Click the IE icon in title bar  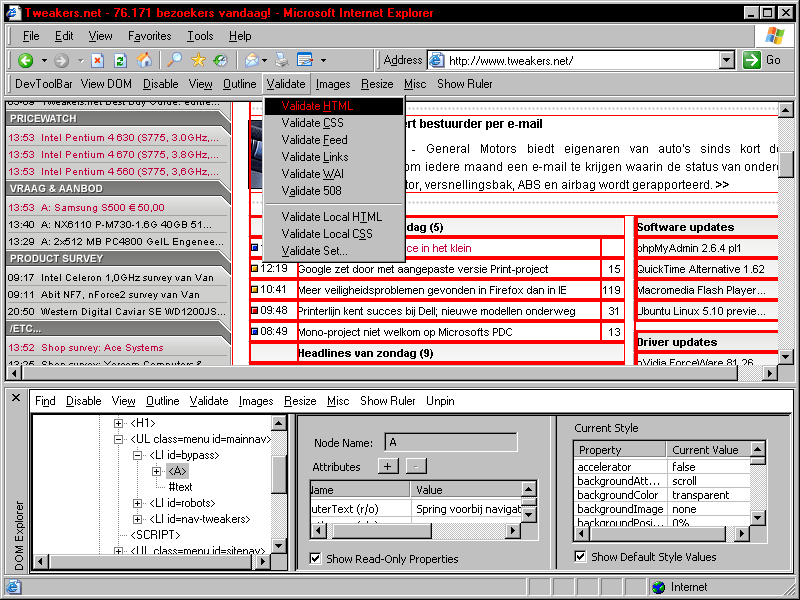coord(13,12)
